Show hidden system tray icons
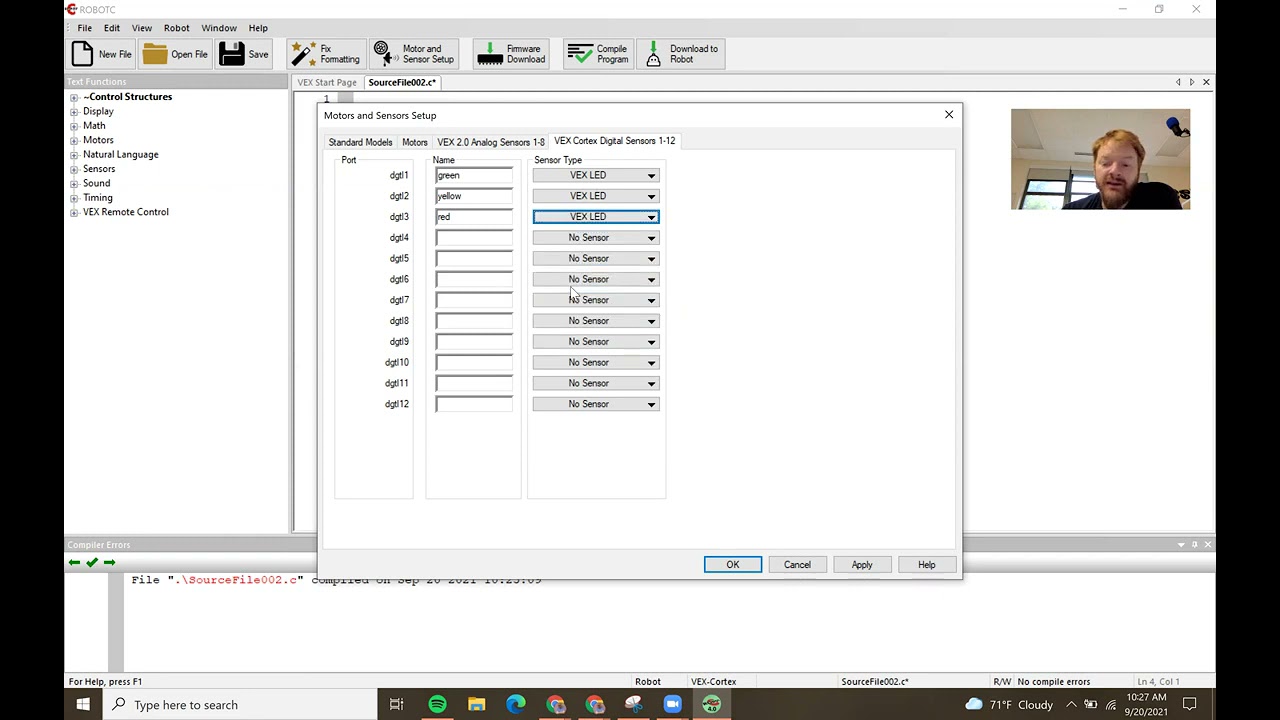 (x=1072, y=705)
